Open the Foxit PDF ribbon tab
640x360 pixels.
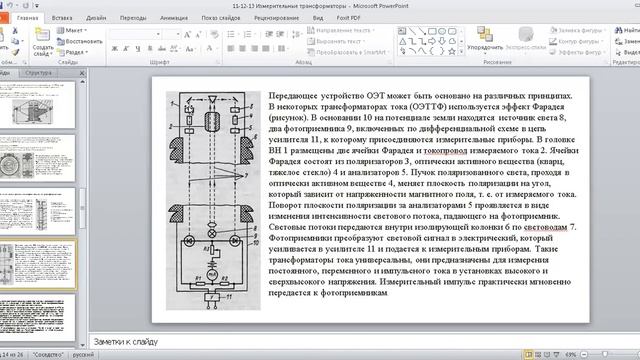[x=348, y=18]
